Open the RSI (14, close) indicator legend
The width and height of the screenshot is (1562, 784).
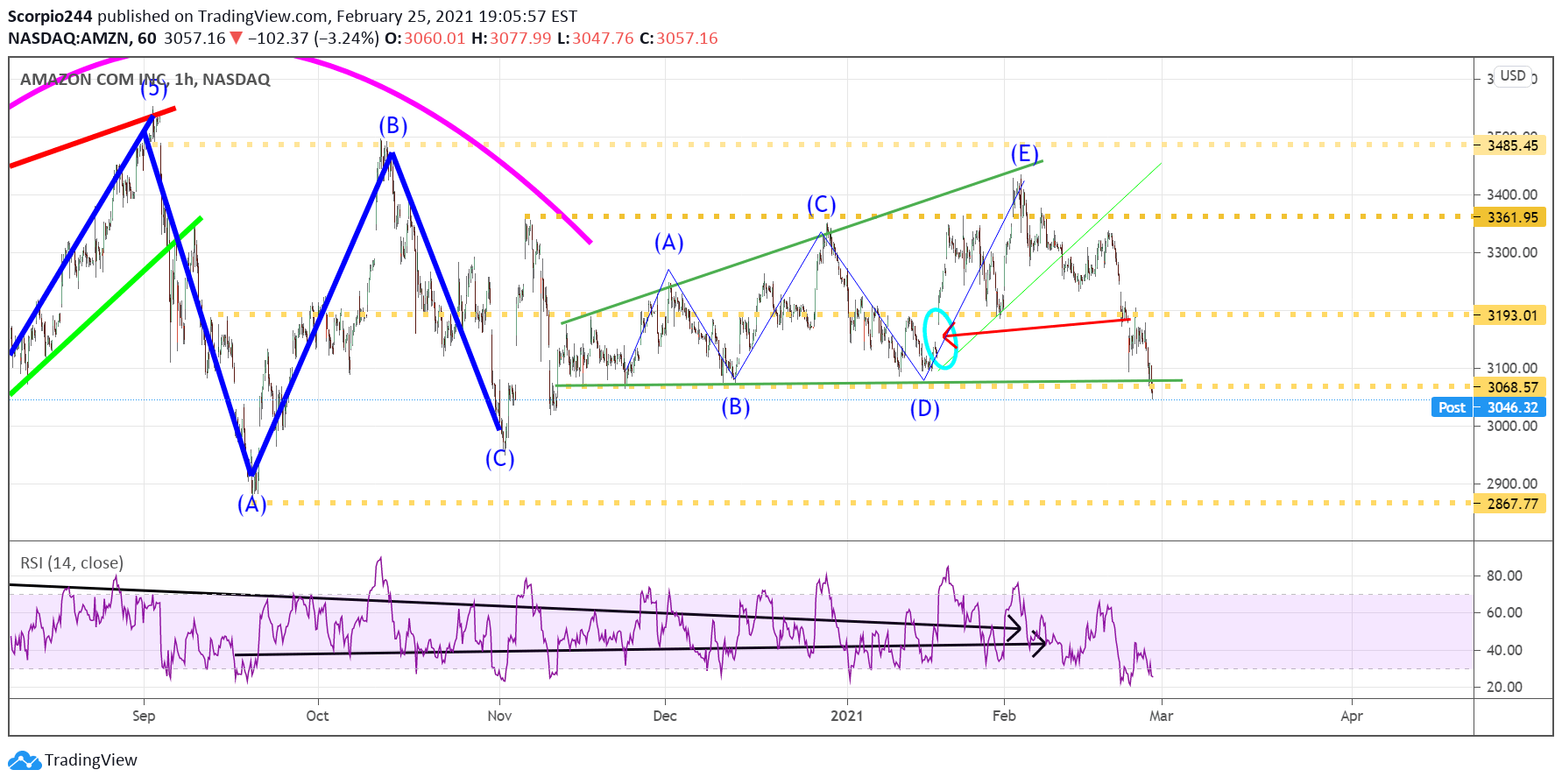(72, 563)
